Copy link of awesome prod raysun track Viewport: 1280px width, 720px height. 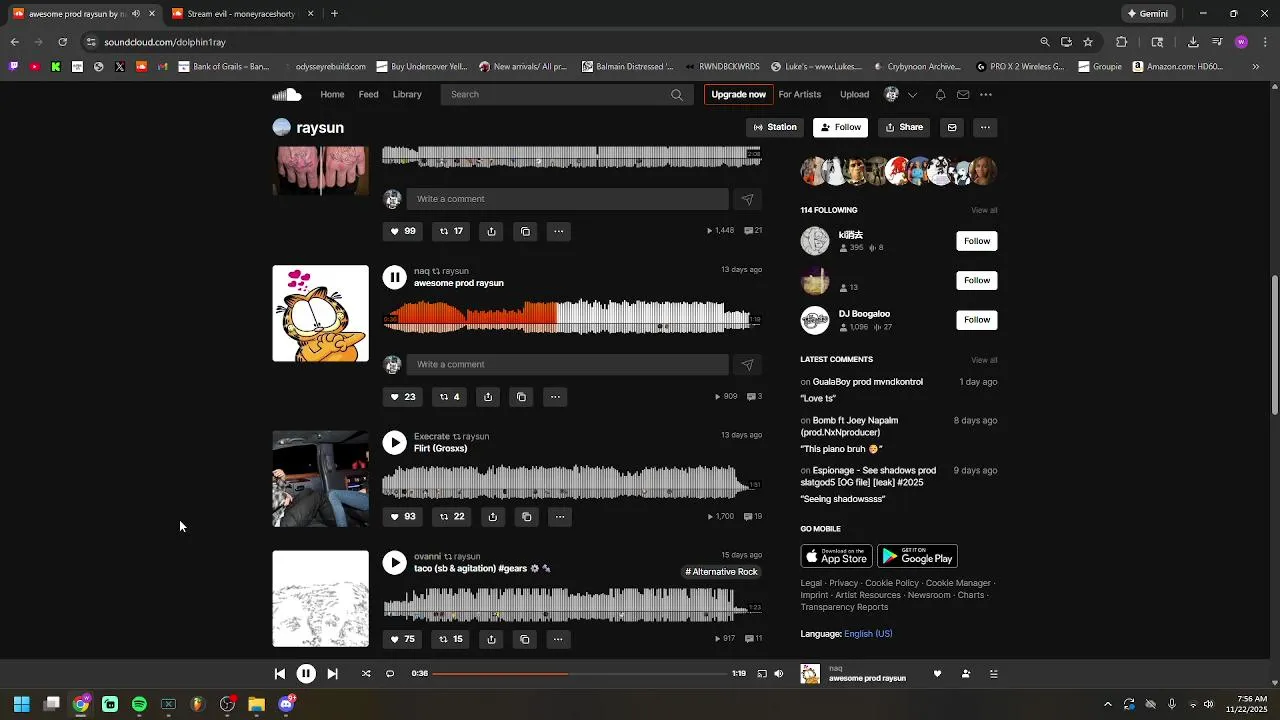(x=521, y=397)
